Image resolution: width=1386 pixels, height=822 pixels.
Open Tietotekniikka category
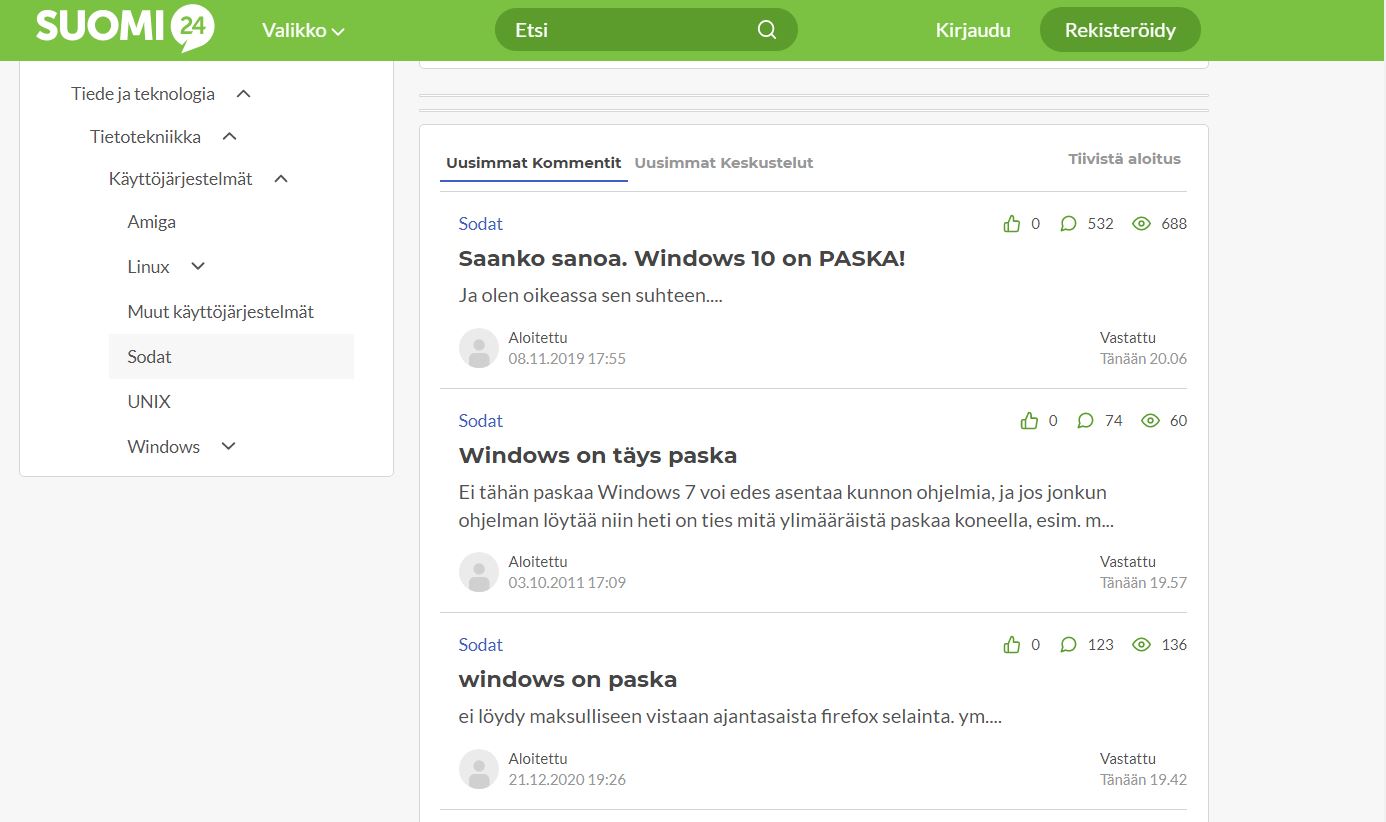tap(145, 137)
